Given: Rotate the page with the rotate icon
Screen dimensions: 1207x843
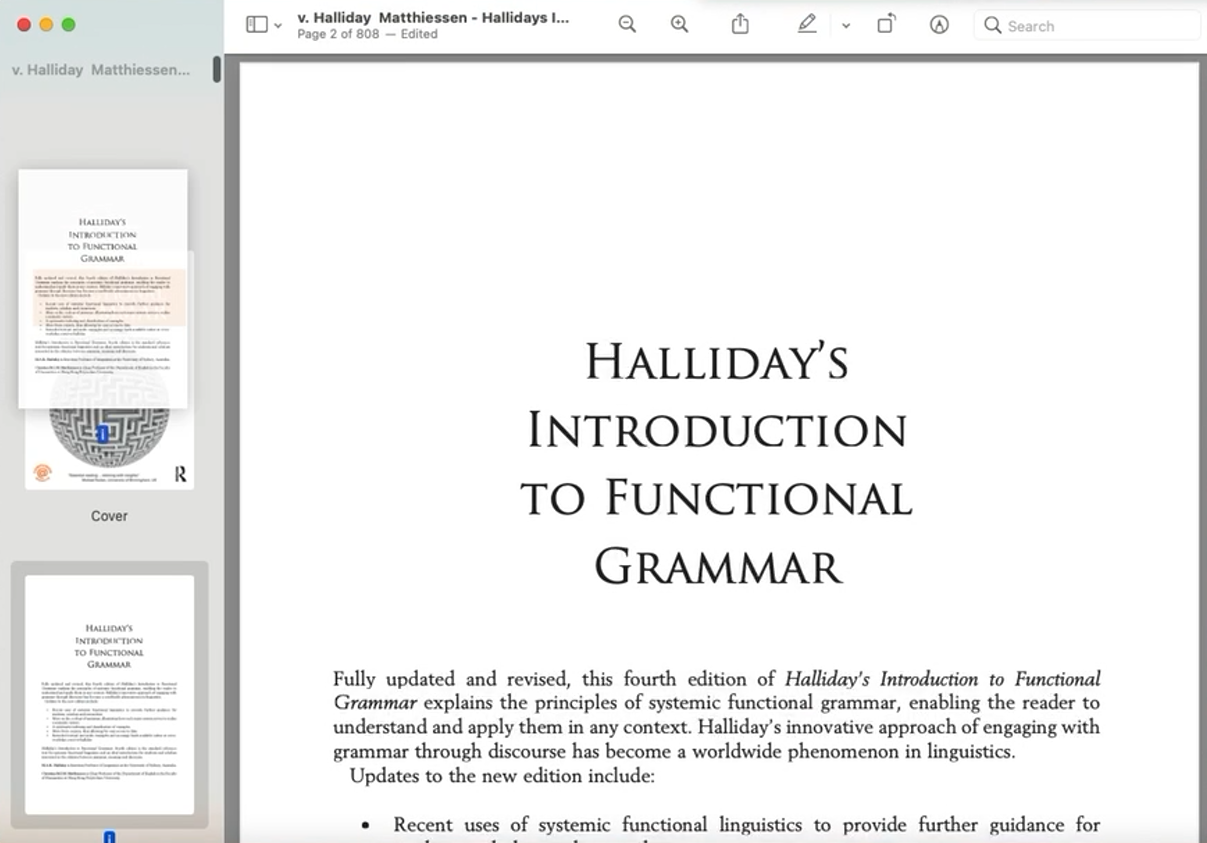Looking at the screenshot, I should tap(886, 25).
